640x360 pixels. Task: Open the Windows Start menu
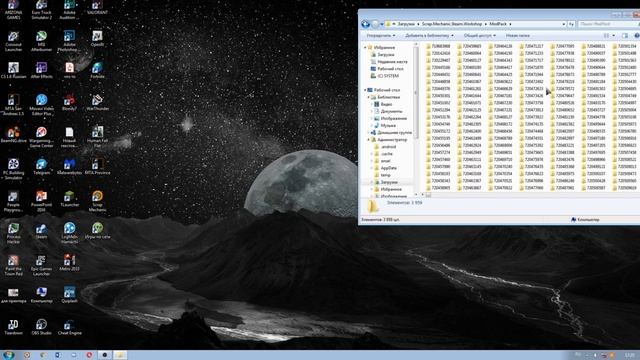[x=8, y=355]
